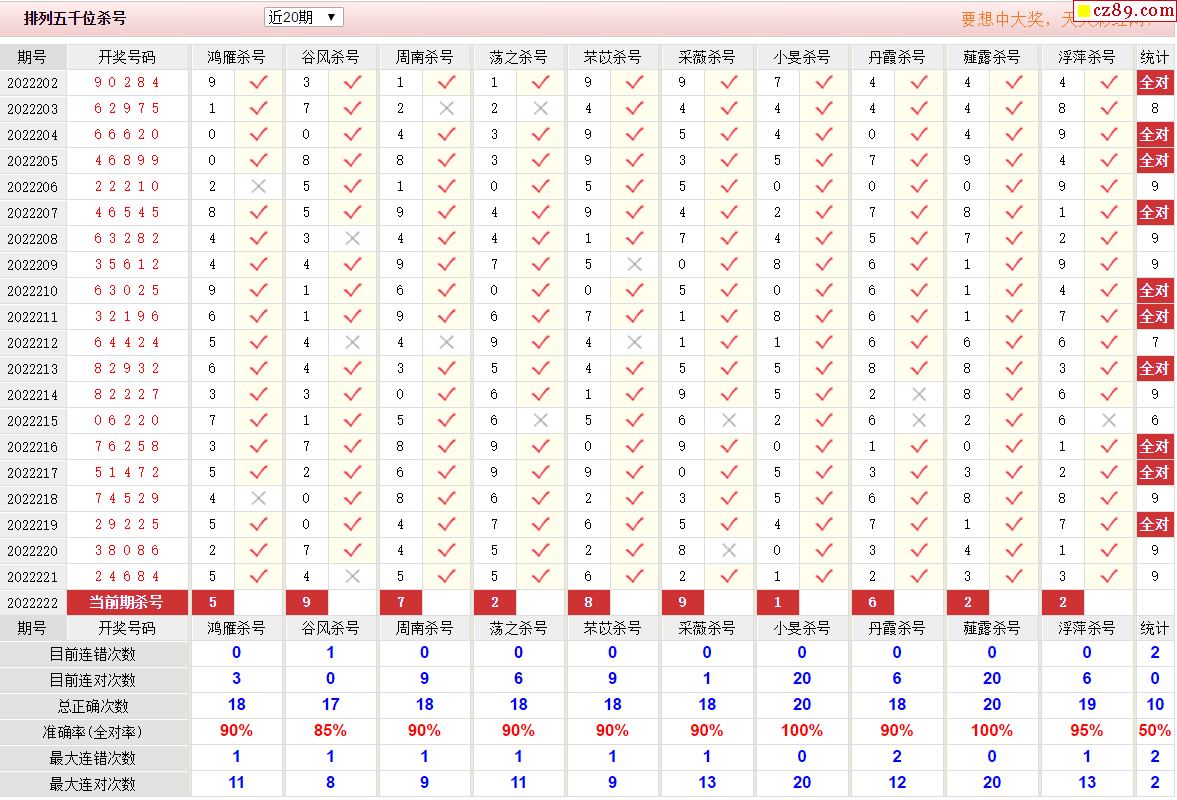Click the red check for 葹露 in row 2022216
This screenshot has height=800, width=1177.
tap(1014, 447)
